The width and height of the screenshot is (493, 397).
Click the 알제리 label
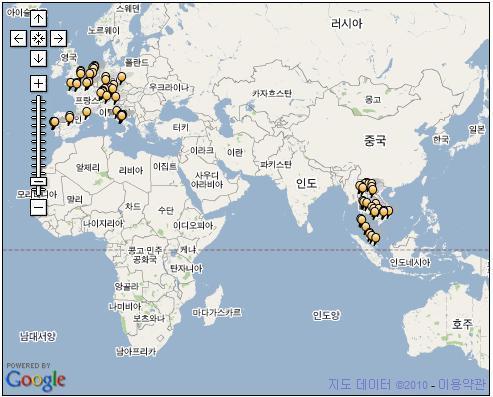(88, 168)
